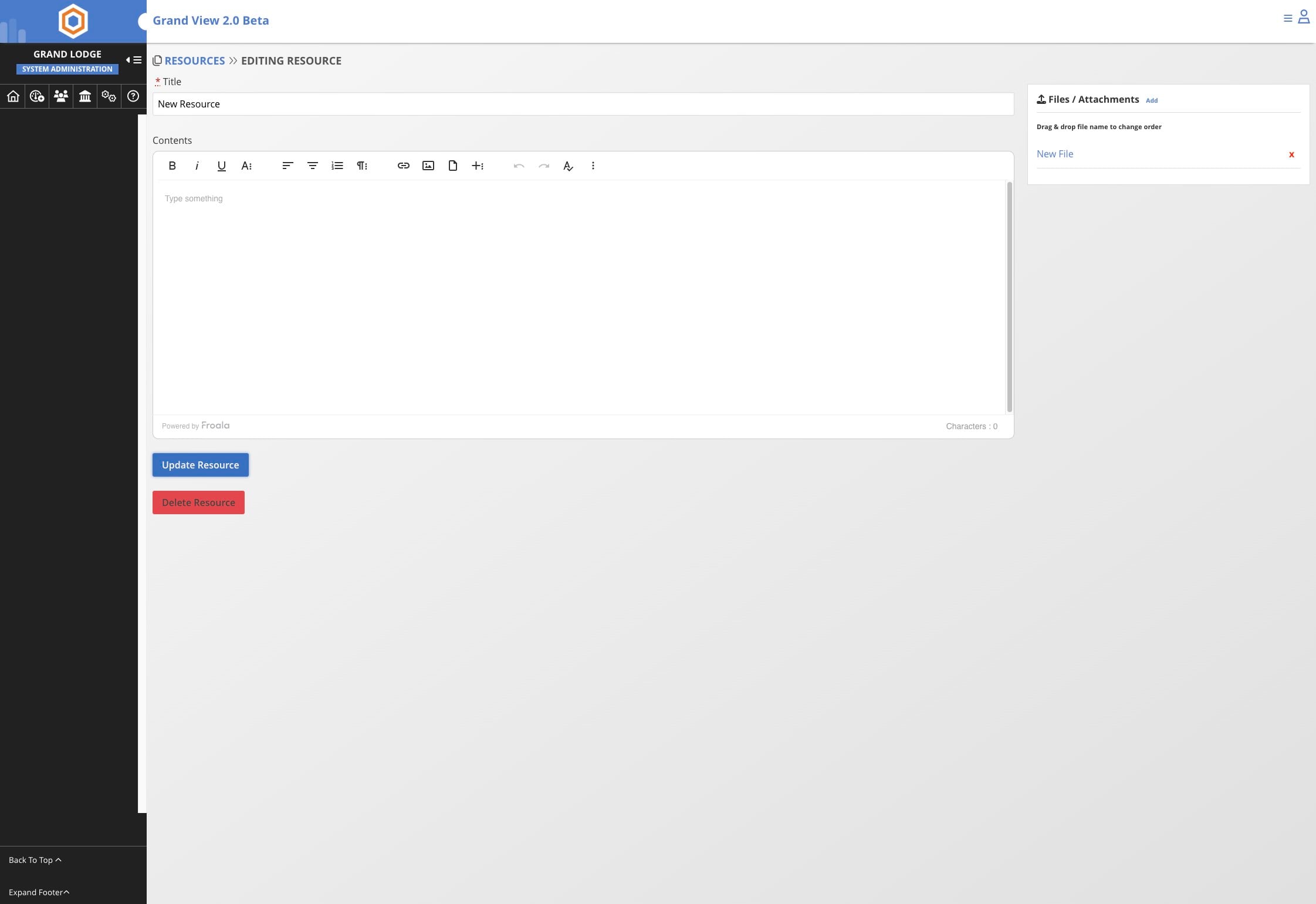Click the Grand View logo icon

point(73,21)
